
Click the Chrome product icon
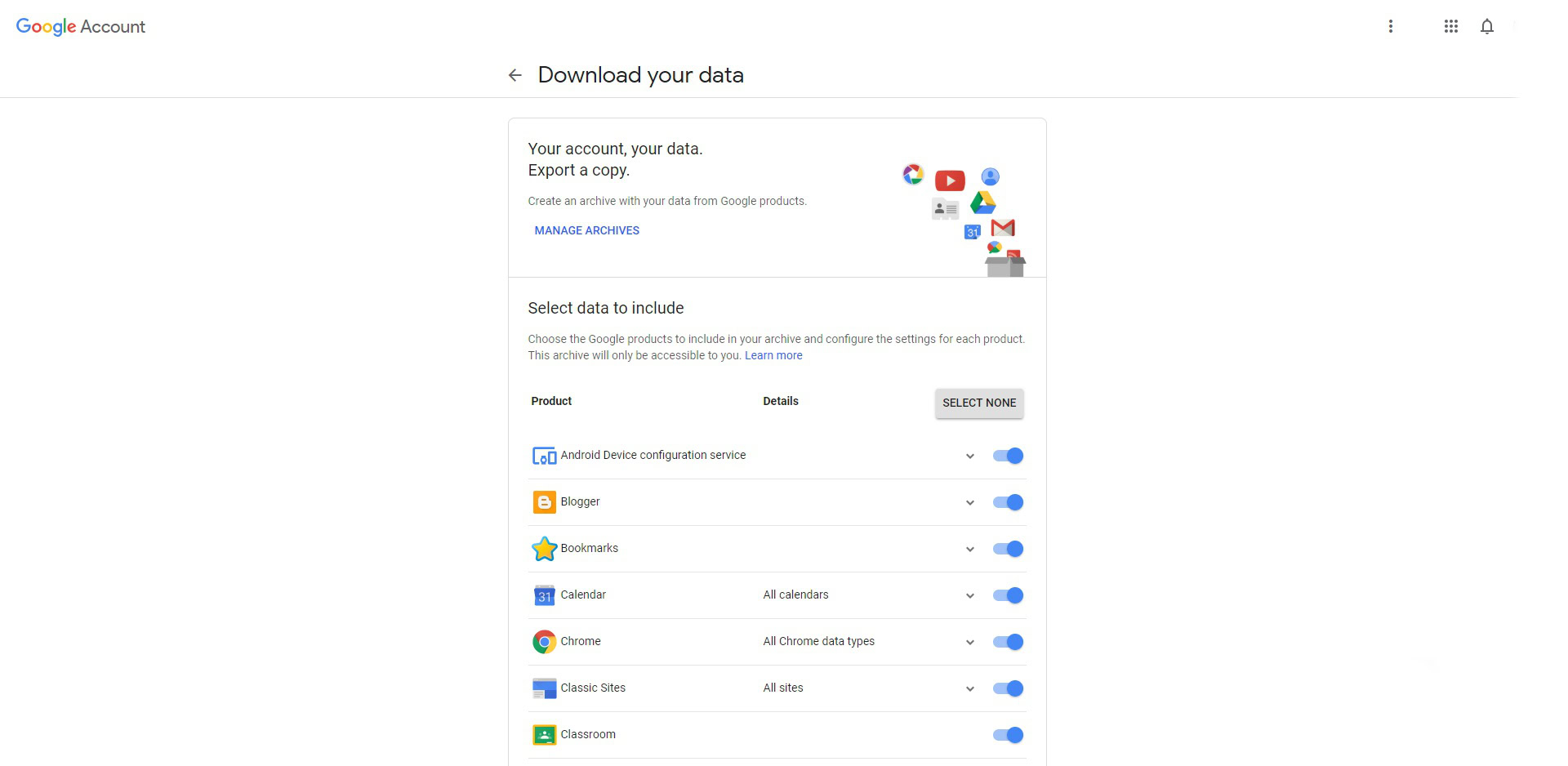tap(544, 642)
